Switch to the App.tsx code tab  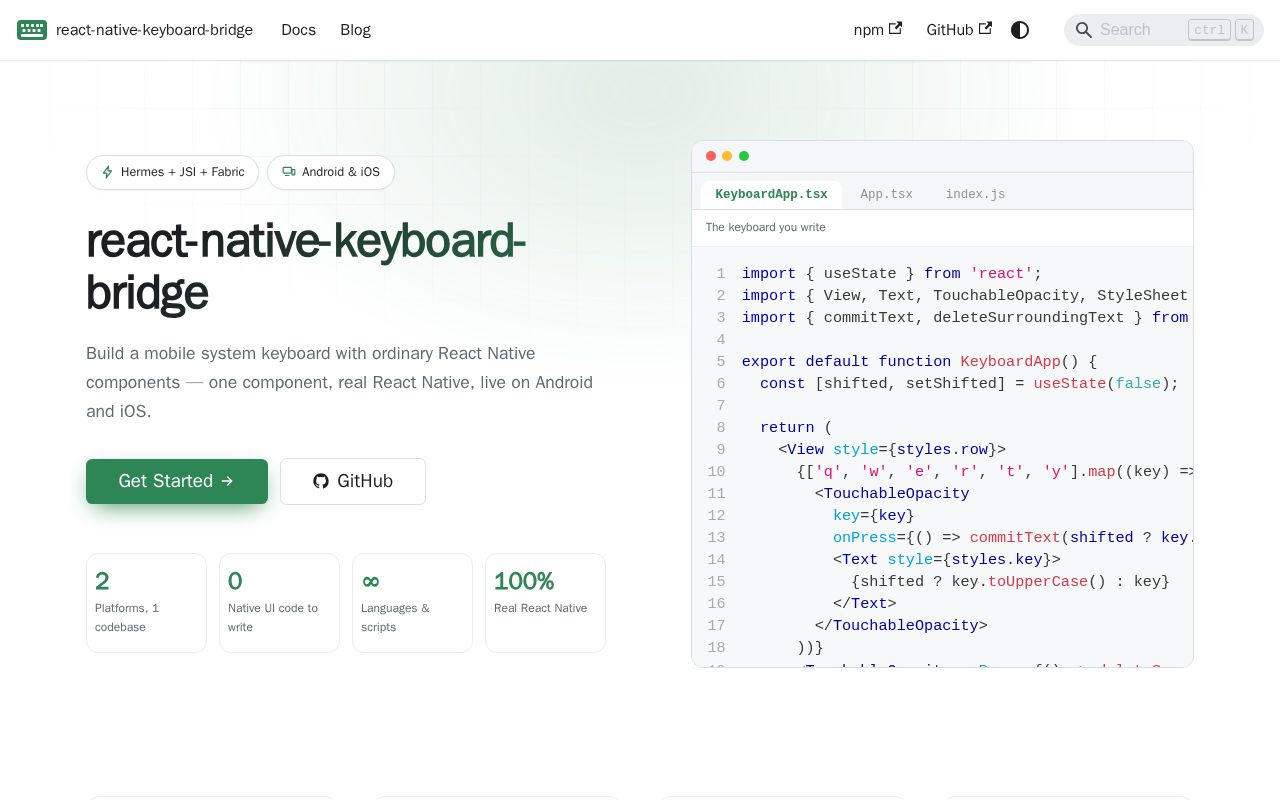(x=886, y=194)
